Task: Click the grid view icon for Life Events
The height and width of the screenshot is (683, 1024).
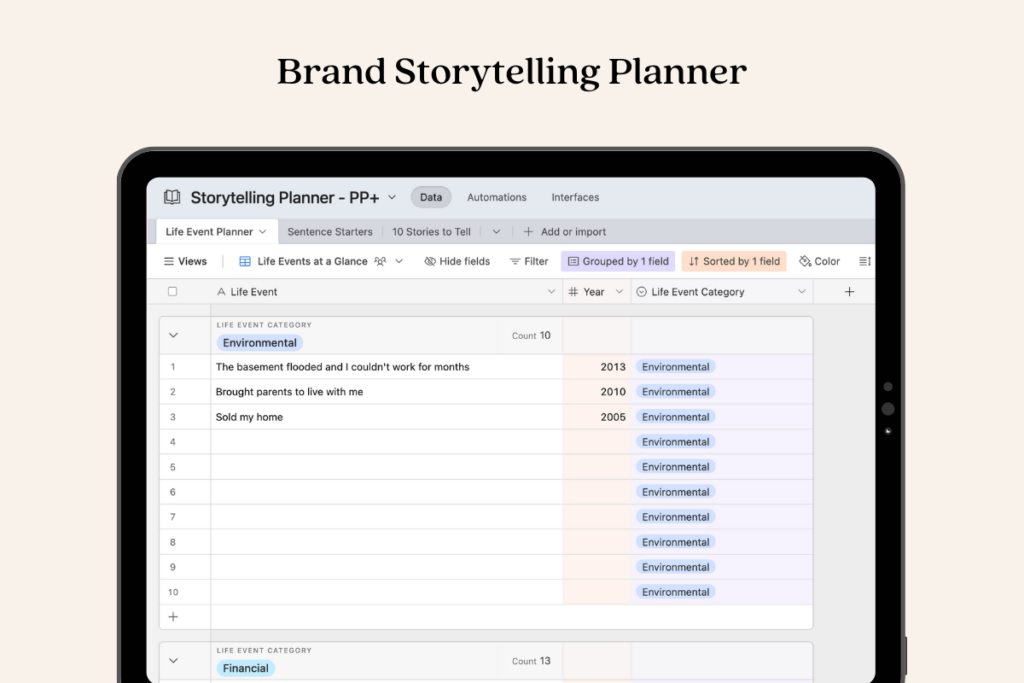Action: click(245, 261)
